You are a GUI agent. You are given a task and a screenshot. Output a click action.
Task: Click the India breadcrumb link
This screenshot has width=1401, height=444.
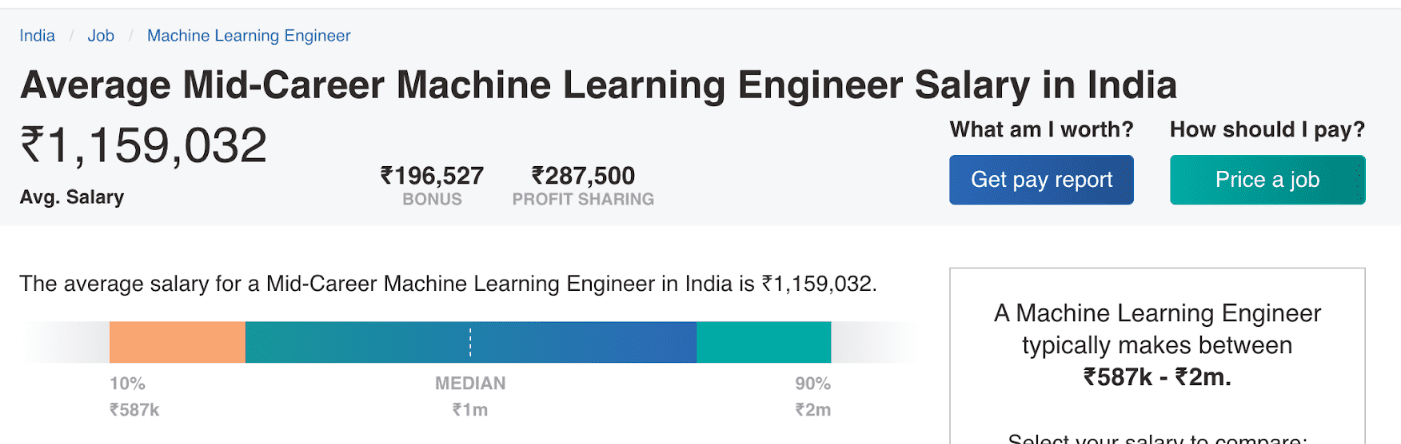click(37, 36)
